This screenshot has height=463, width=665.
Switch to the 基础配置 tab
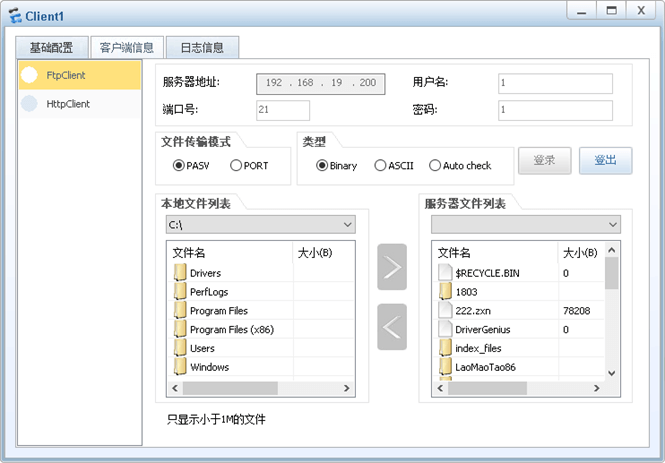tap(52, 47)
